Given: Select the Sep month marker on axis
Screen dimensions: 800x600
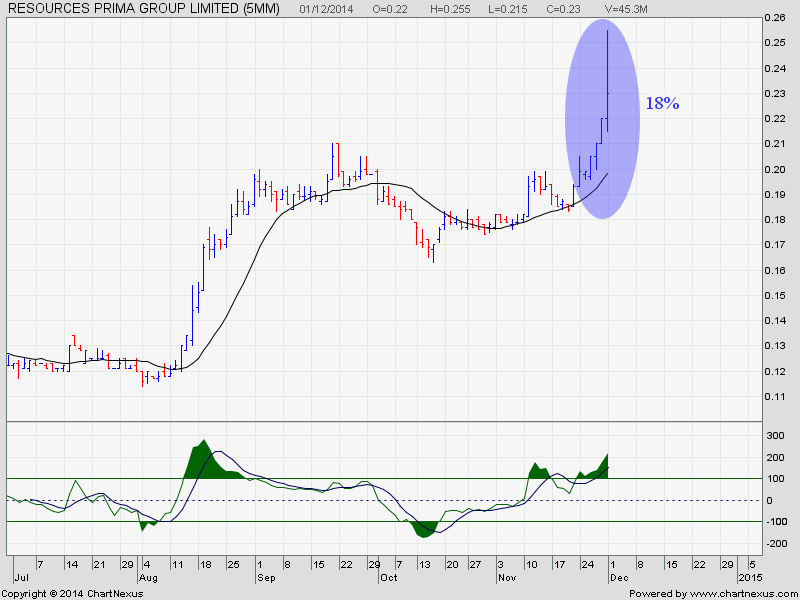Looking at the screenshot, I should point(266,578).
